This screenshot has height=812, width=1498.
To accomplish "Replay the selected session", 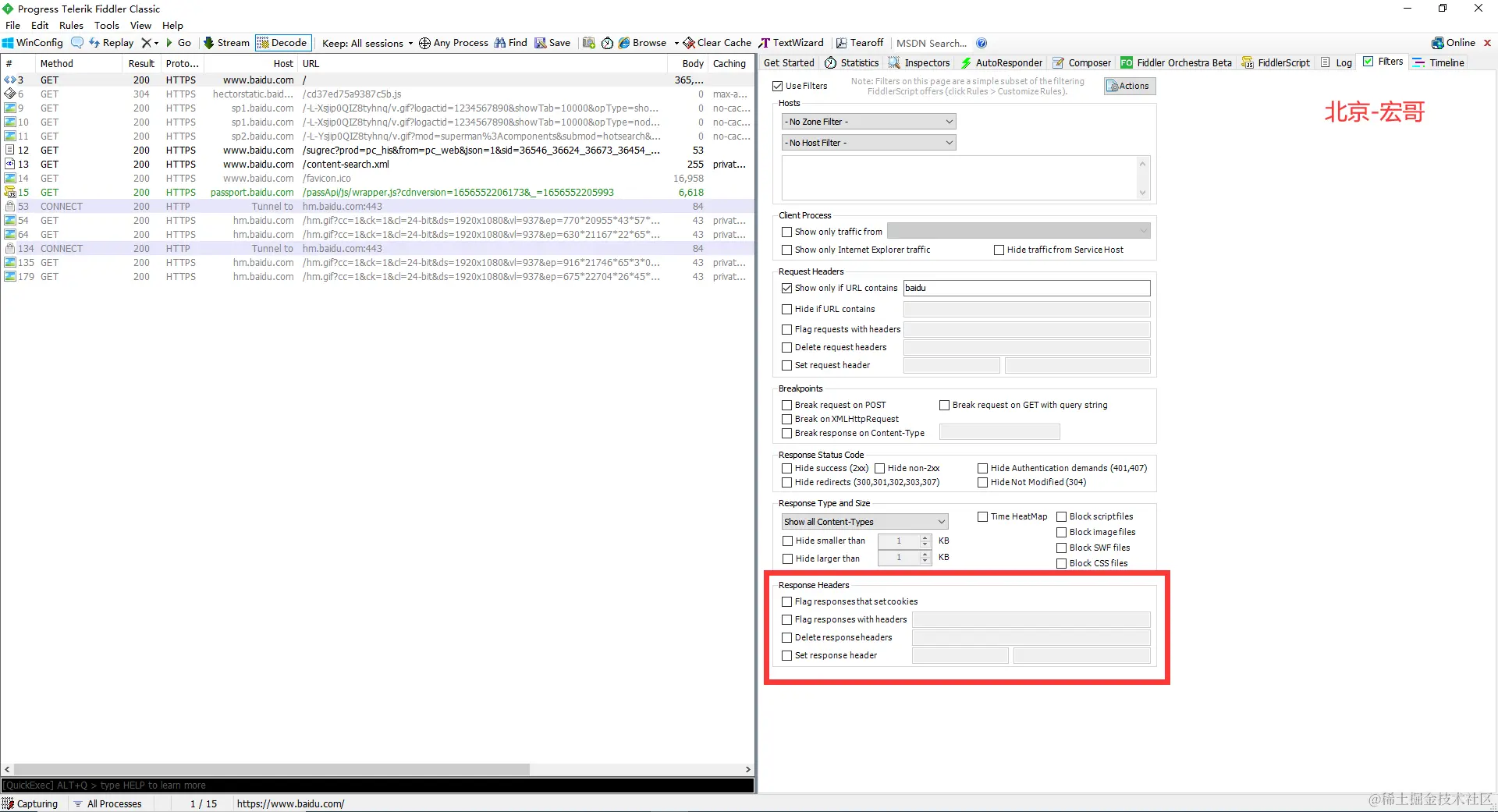I will 112,43.
